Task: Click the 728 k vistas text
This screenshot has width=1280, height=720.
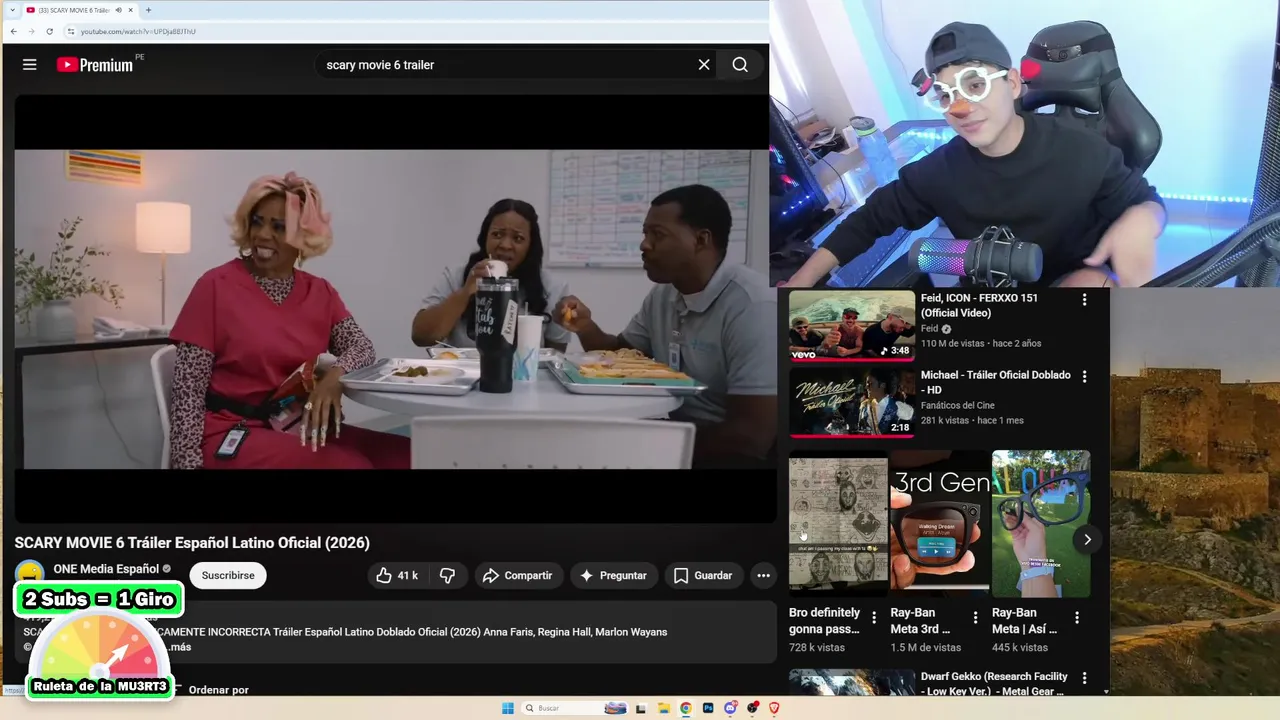Action: pos(817,648)
